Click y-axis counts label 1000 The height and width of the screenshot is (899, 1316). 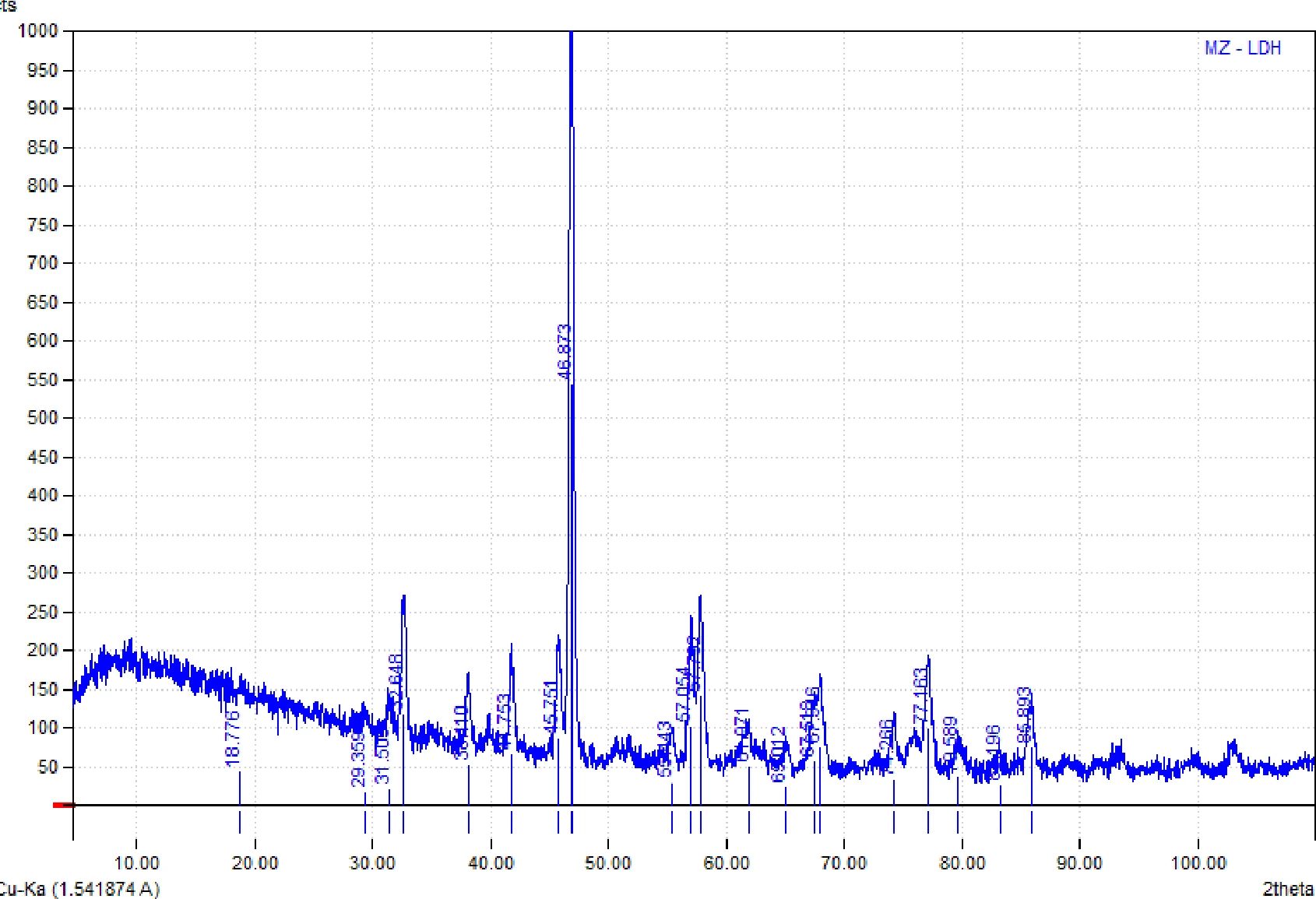click(x=38, y=31)
